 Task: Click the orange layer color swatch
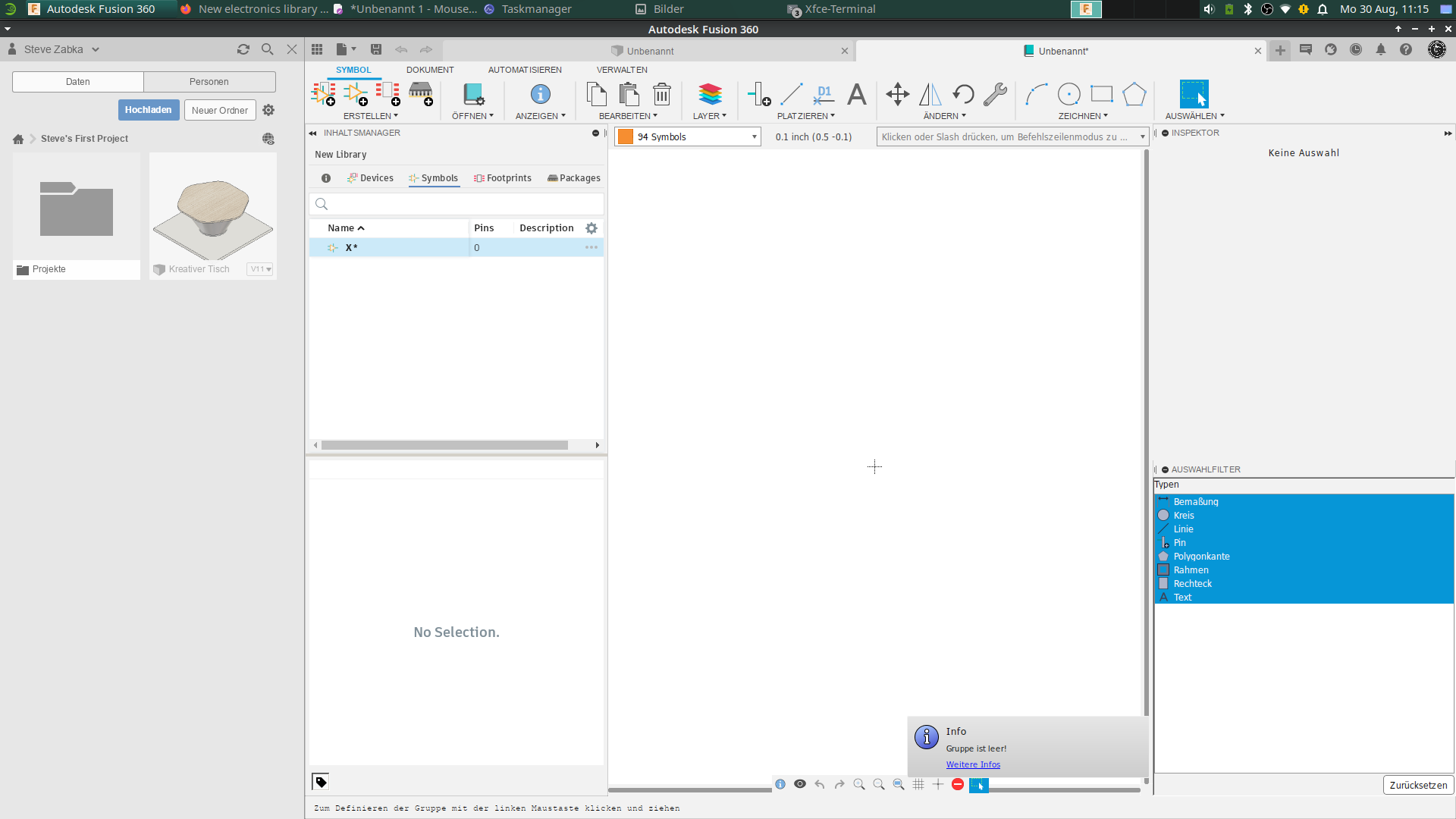[625, 137]
